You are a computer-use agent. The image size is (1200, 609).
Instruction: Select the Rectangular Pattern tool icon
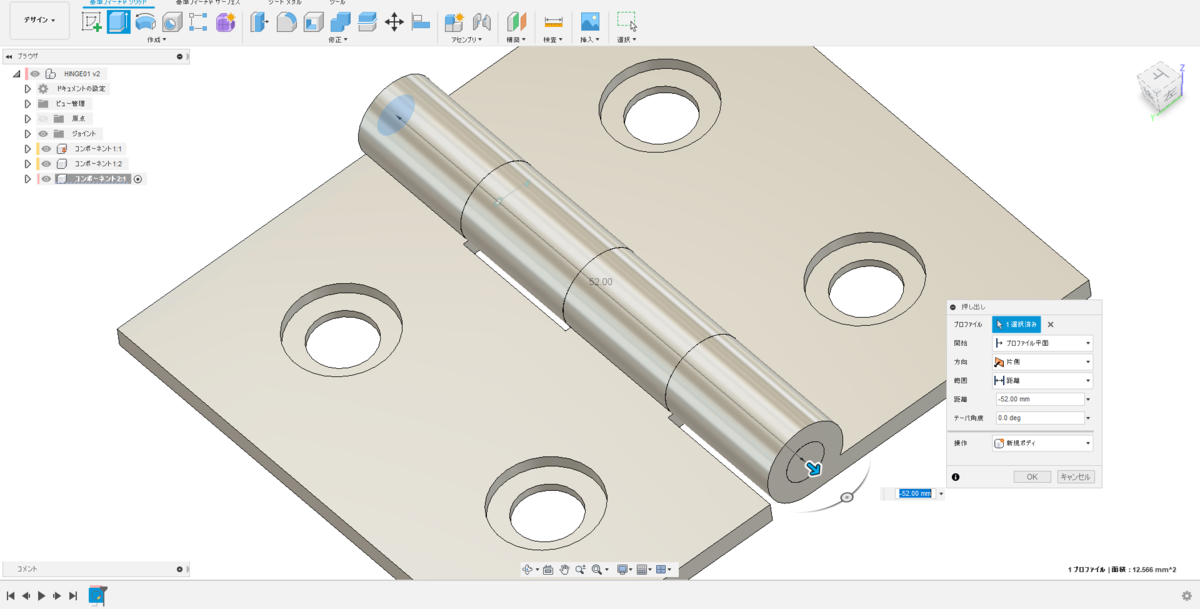coord(198,22)
